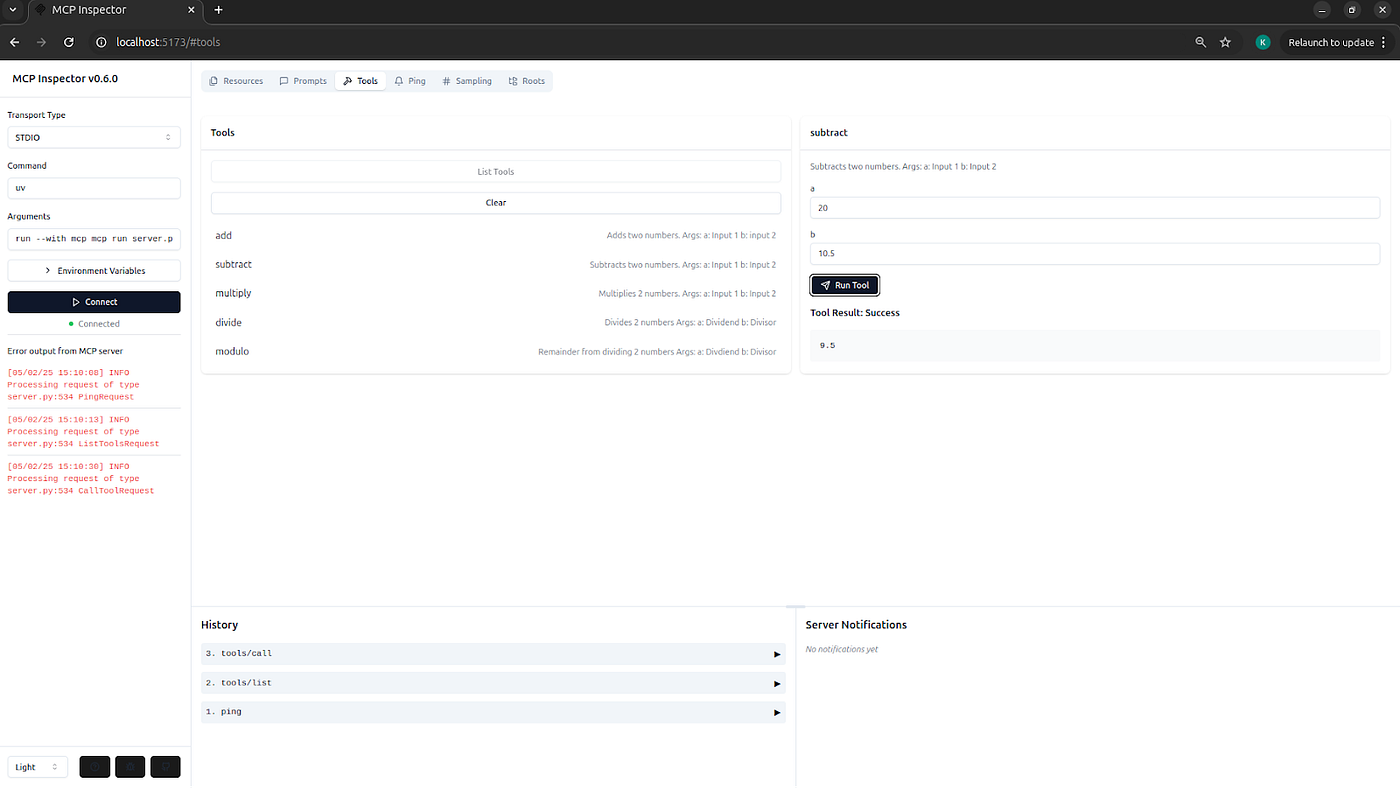Open the bug report icon
This screenshot has width=1400, height=789.
pyautogui.click(x=130, y=766)
